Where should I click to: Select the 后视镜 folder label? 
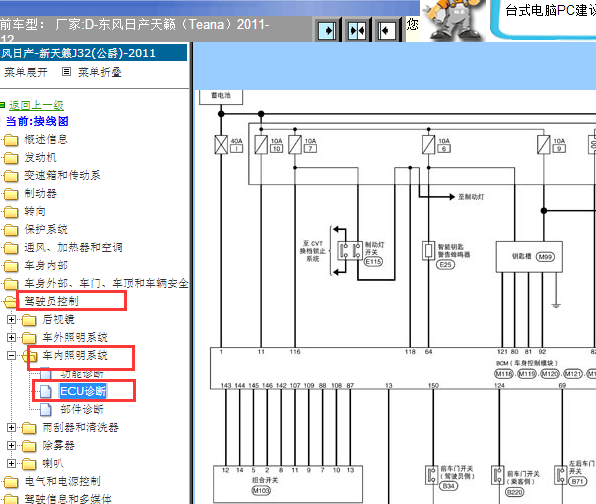58,319
